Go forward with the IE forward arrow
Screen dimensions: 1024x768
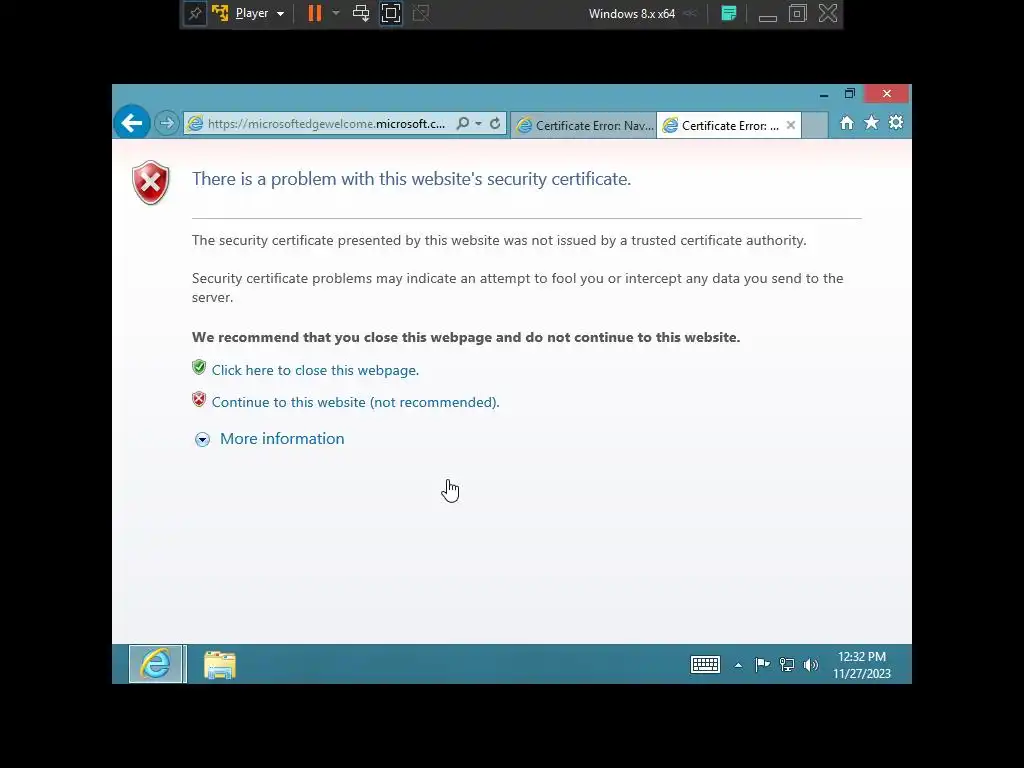pos(167,123)
